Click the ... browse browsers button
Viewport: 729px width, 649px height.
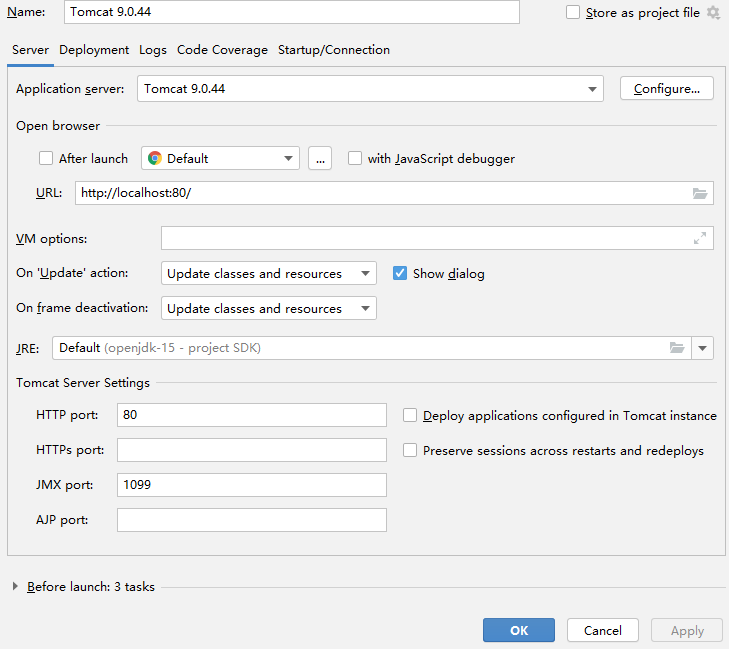tap(320, 159)
